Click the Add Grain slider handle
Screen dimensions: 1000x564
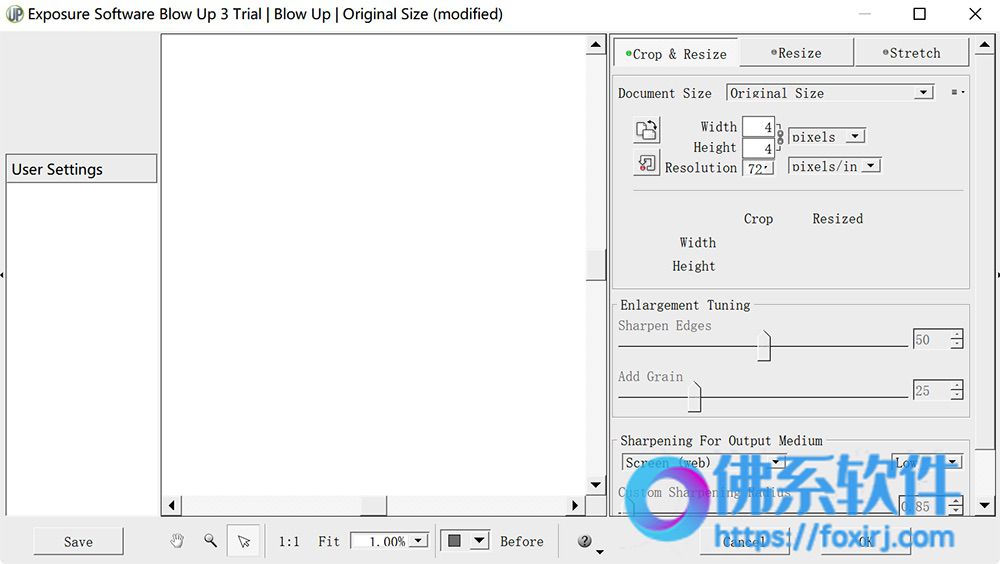(x=695, y=397)
